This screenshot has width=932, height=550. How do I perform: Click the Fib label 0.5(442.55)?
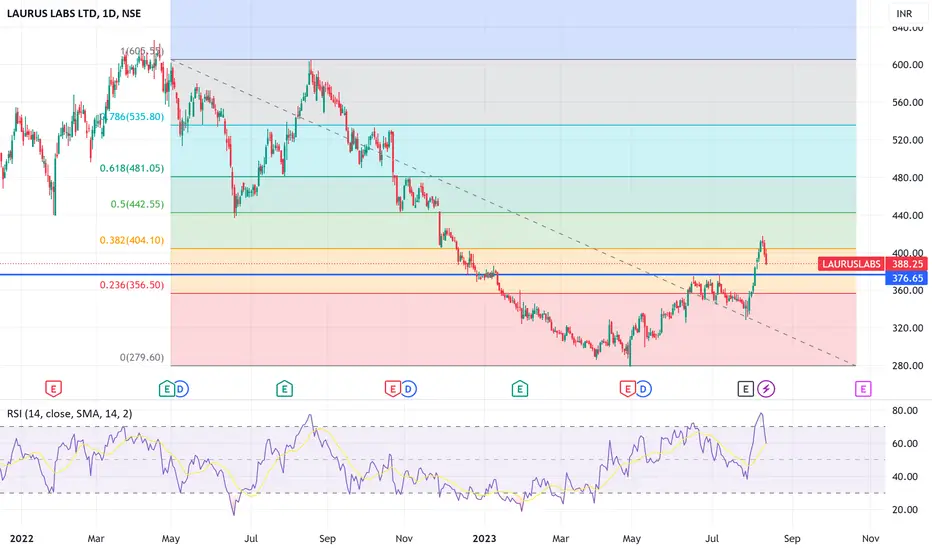point(137,204)
